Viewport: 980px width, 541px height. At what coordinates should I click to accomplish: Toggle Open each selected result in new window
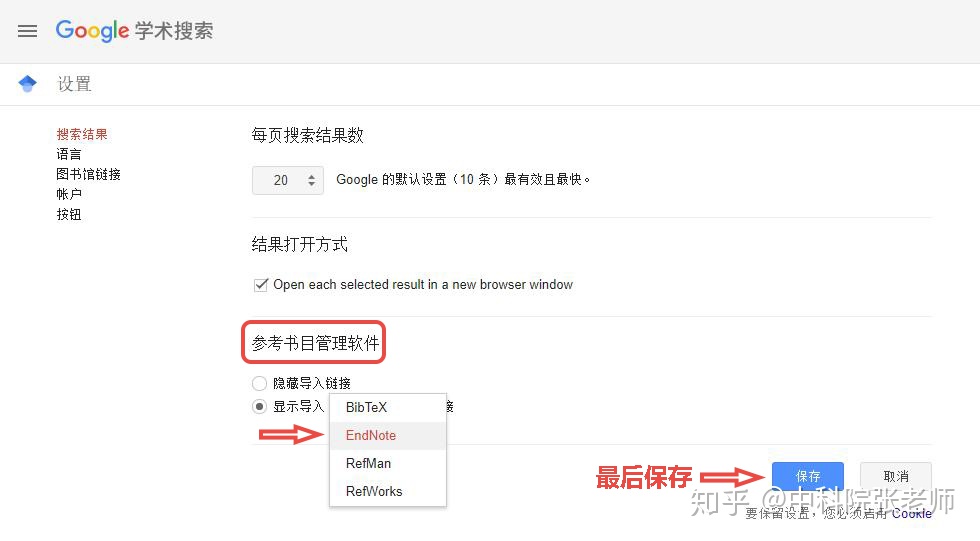coord(261,285)
